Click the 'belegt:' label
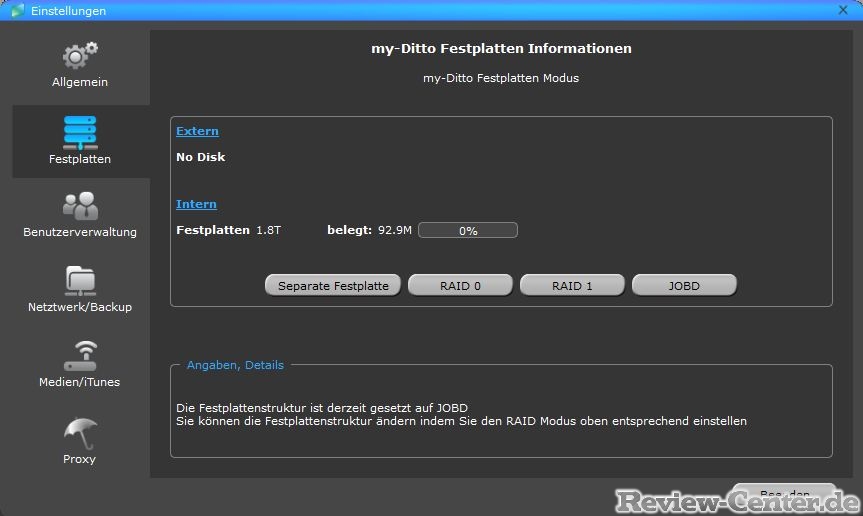Image resolution: width=863 pixels, height=516 pixels. tap(349, 230)
